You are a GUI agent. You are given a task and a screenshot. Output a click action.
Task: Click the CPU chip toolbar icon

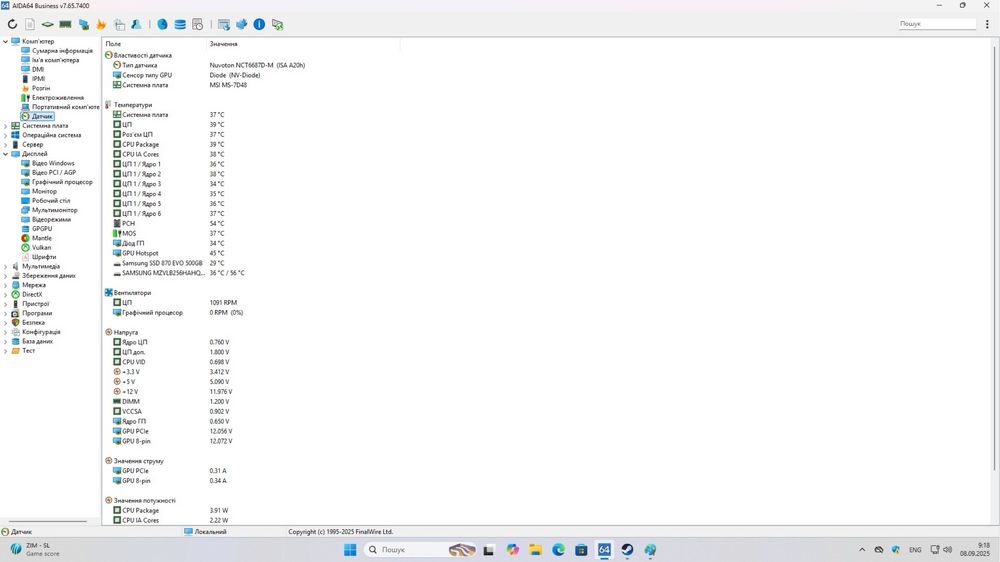(x=47, y=24)
